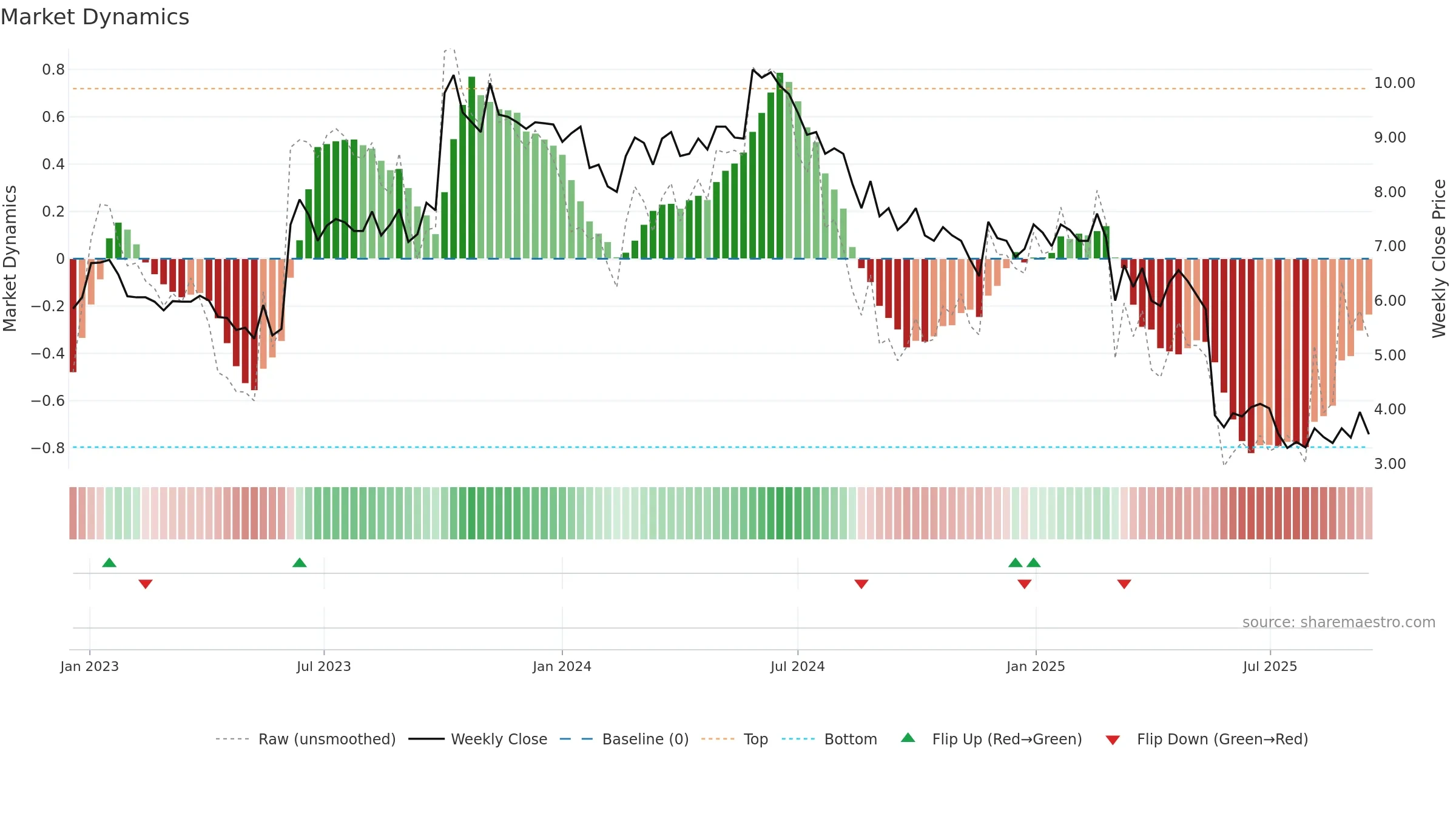Screen dimensions: 1456x819
Task: Toggle the Raw (unsmoothed) legend entry
Action: point(327,739)
